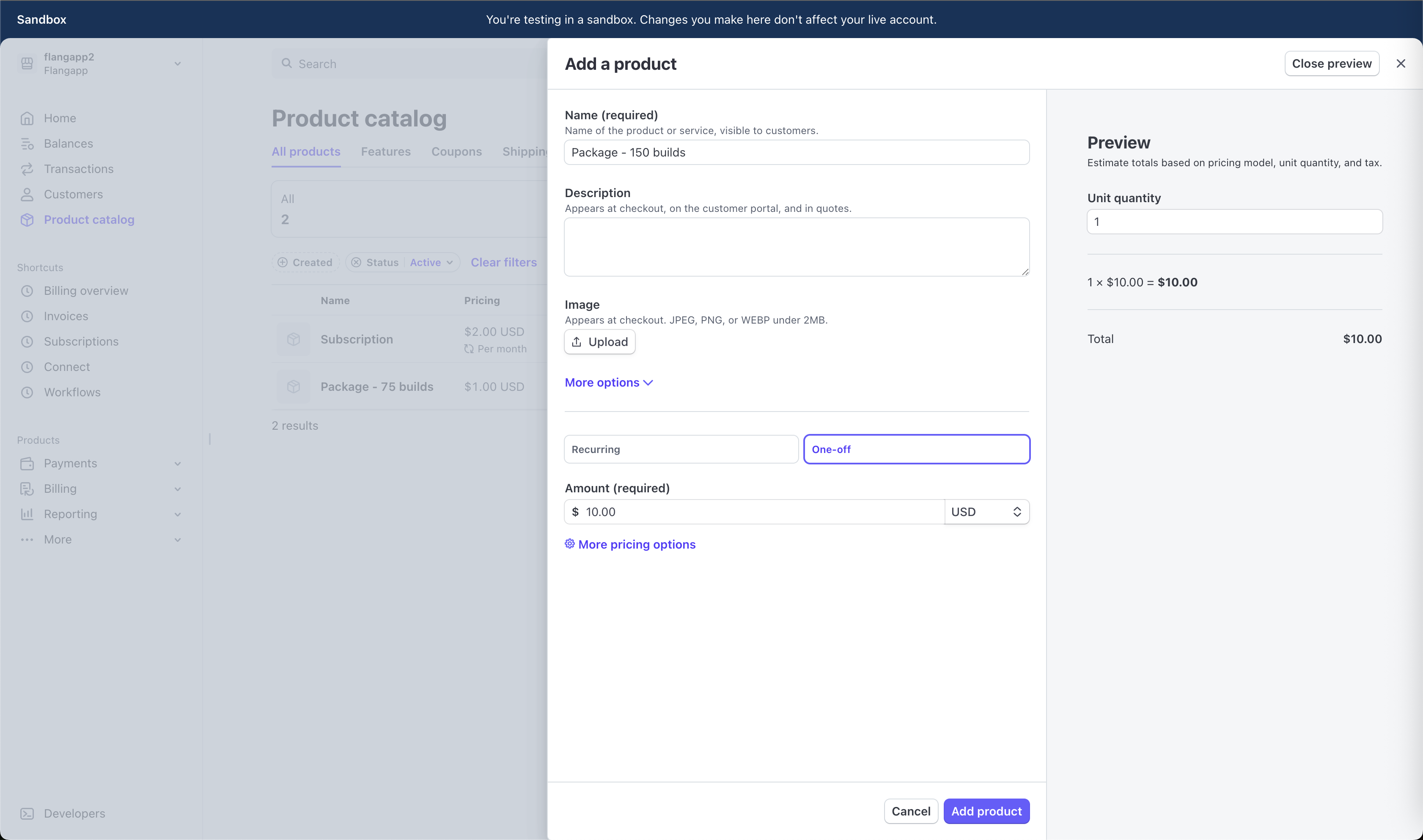This screenshot has width=1423, height=840.
Task: Click the Unit quantity input field
Action: [x=1234, y=222]
